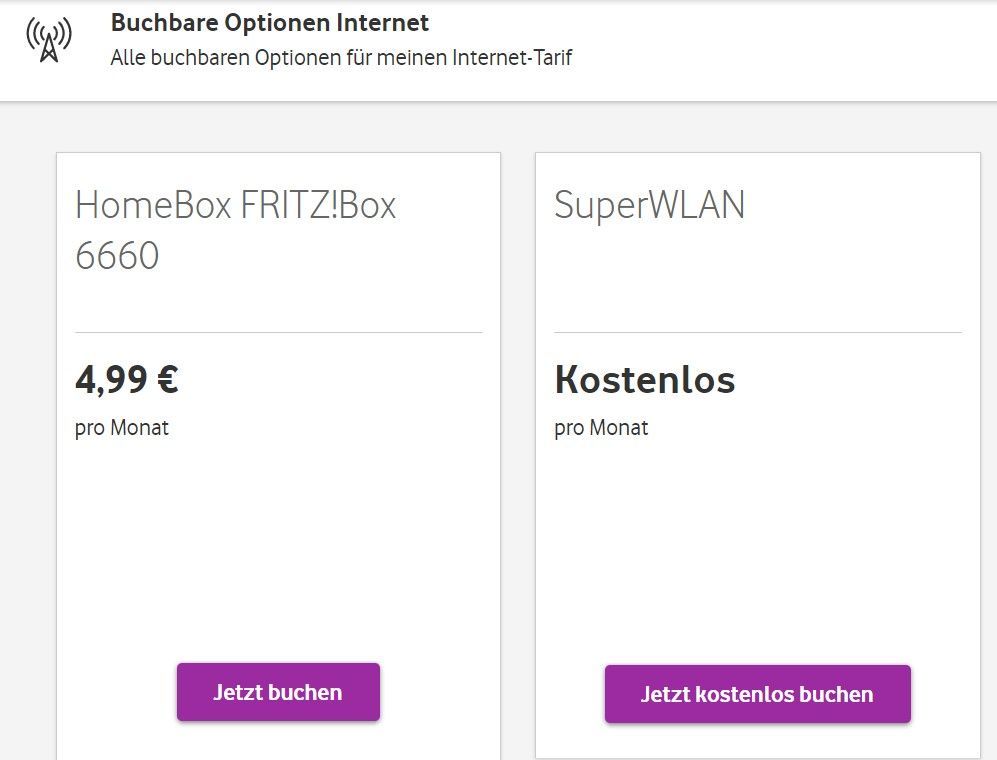Click the divider line in the SuperWLAN card
This screenshot has width=997, height=760.
[x=757, y=332]
